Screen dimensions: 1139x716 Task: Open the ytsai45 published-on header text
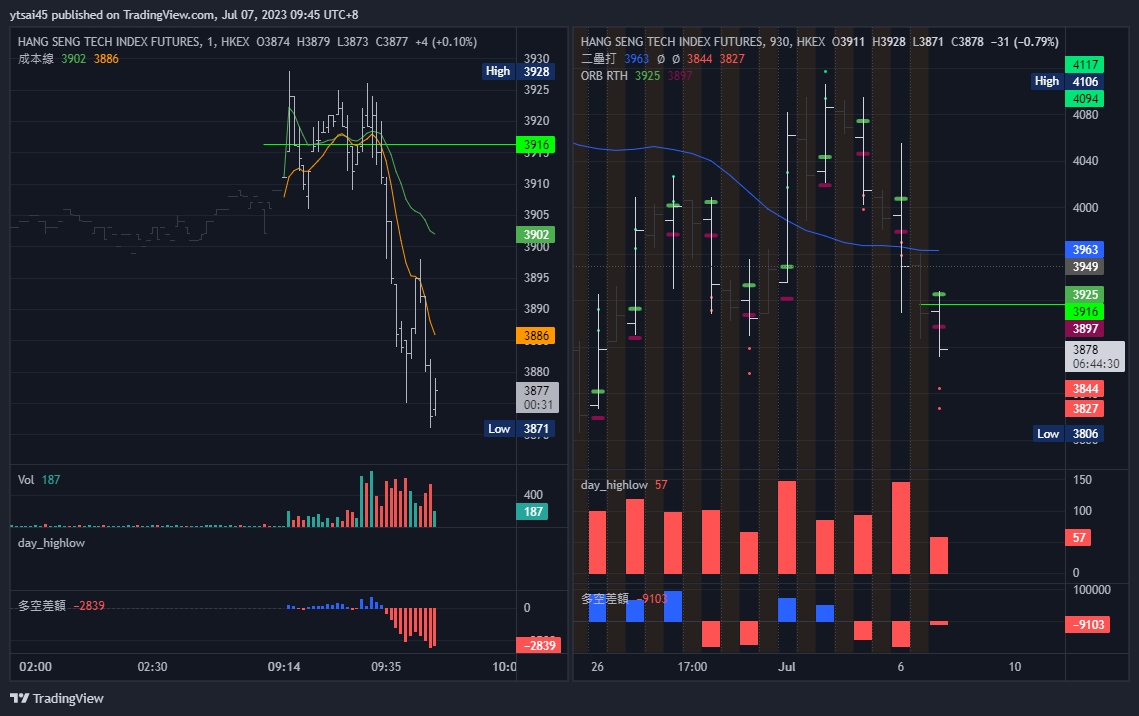pos(184,15)
